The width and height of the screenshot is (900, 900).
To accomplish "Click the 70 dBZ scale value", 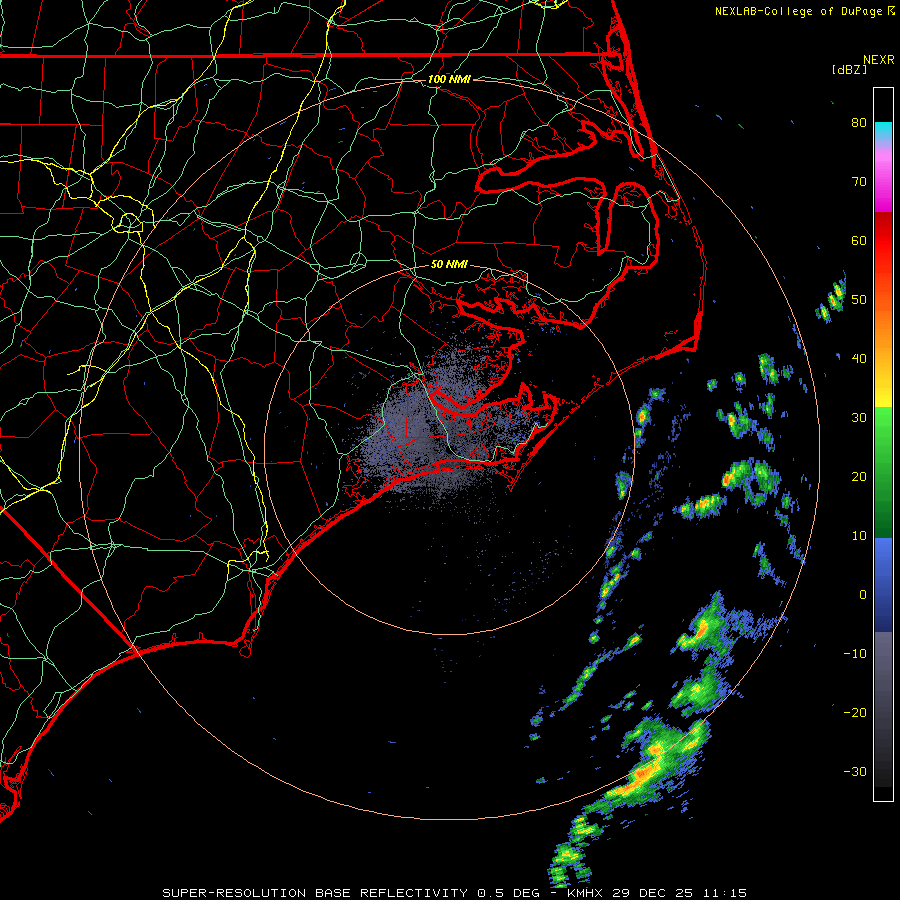I will point(859,182).
